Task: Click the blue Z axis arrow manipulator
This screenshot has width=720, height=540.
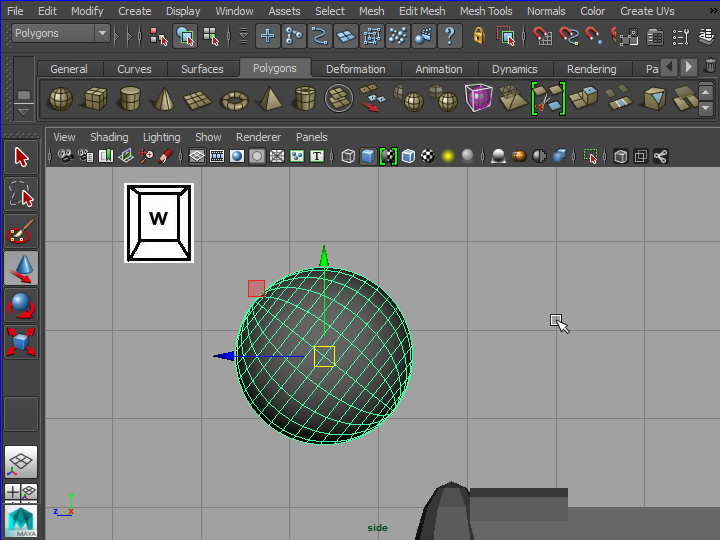Action: 224,356
